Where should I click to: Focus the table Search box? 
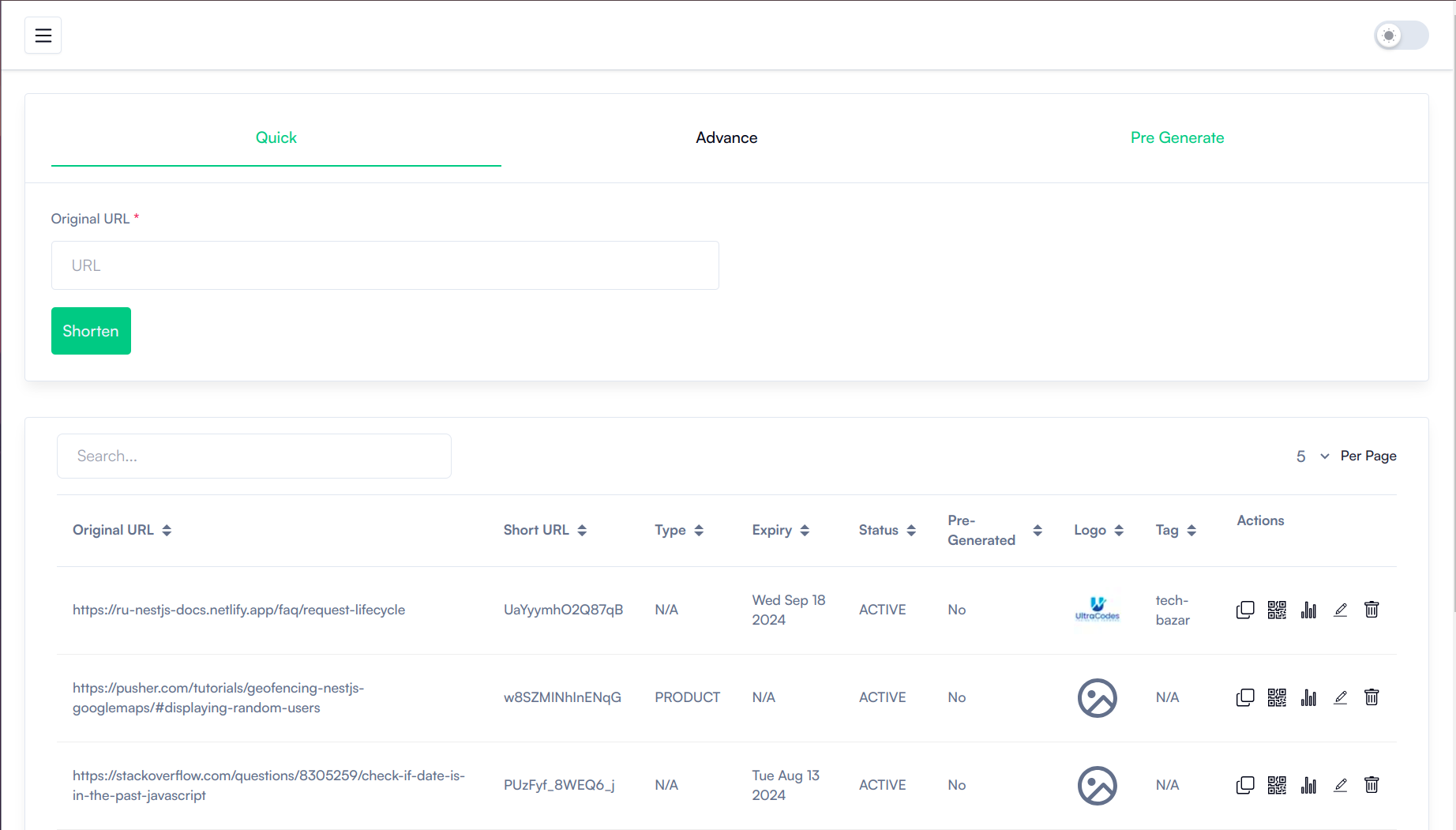coord(253,456)
